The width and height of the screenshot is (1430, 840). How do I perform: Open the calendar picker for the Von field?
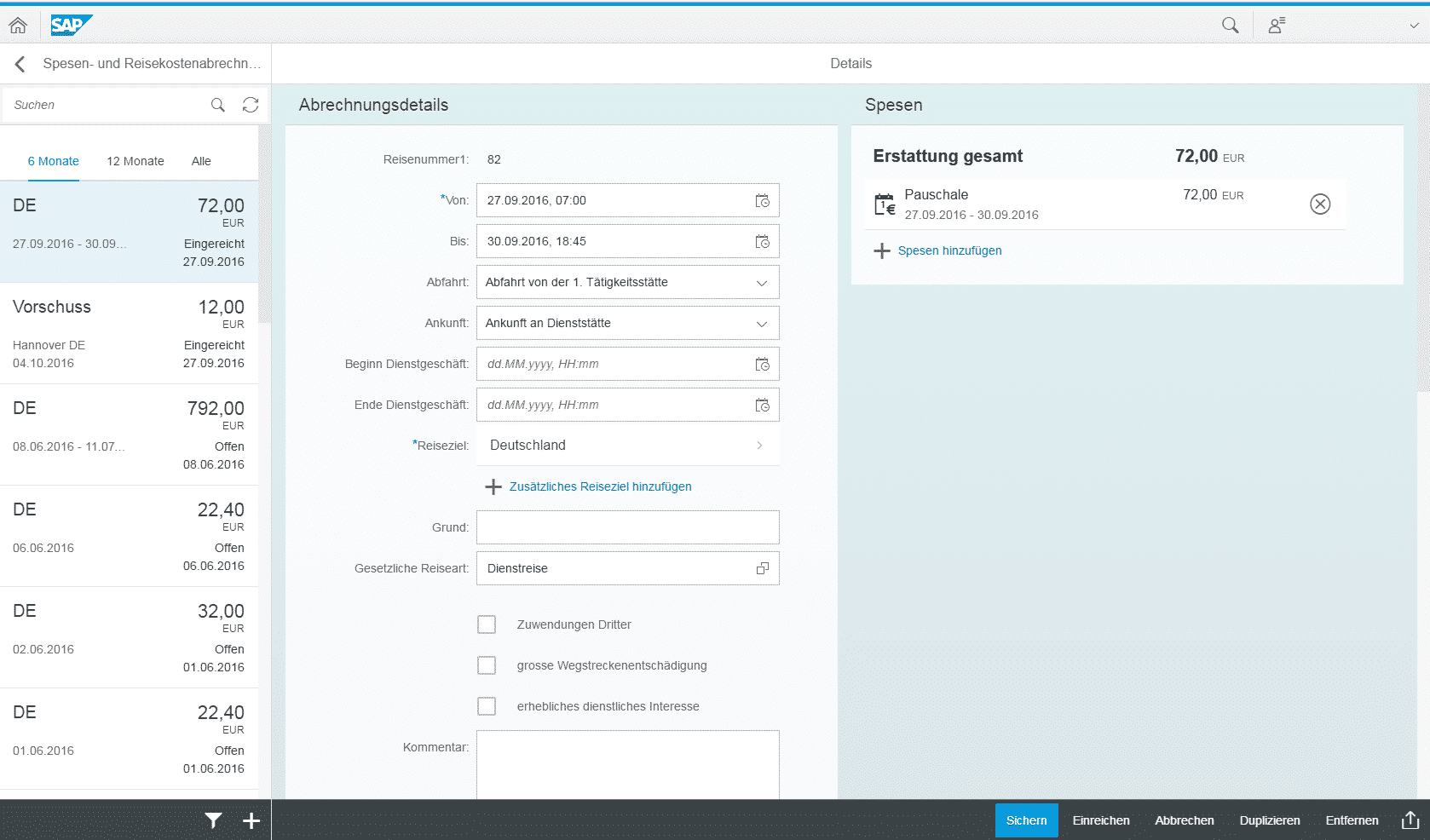pyautogui.click(x=762, y=200)
